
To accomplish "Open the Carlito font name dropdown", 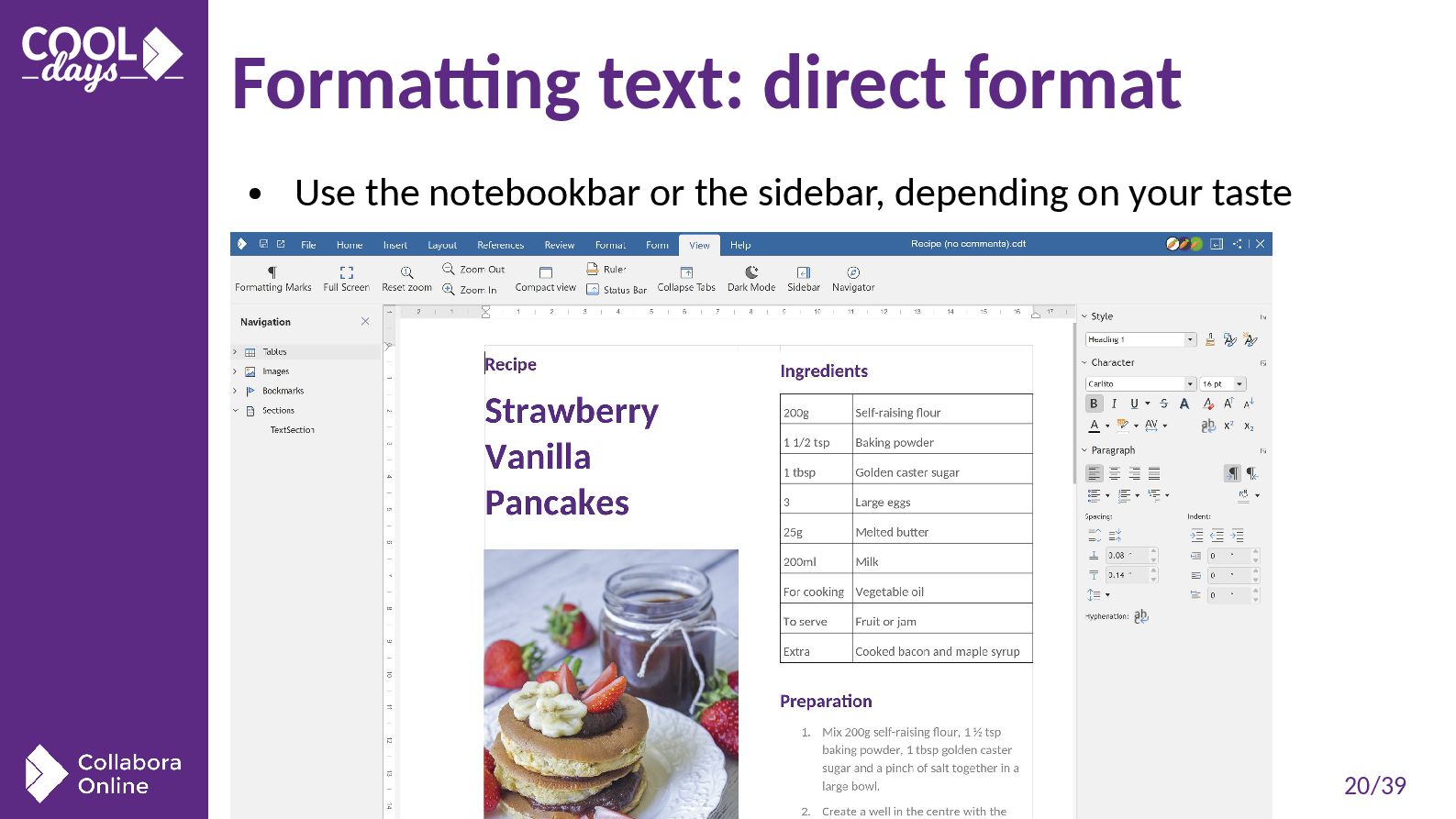I will [x=1190, y=383].
